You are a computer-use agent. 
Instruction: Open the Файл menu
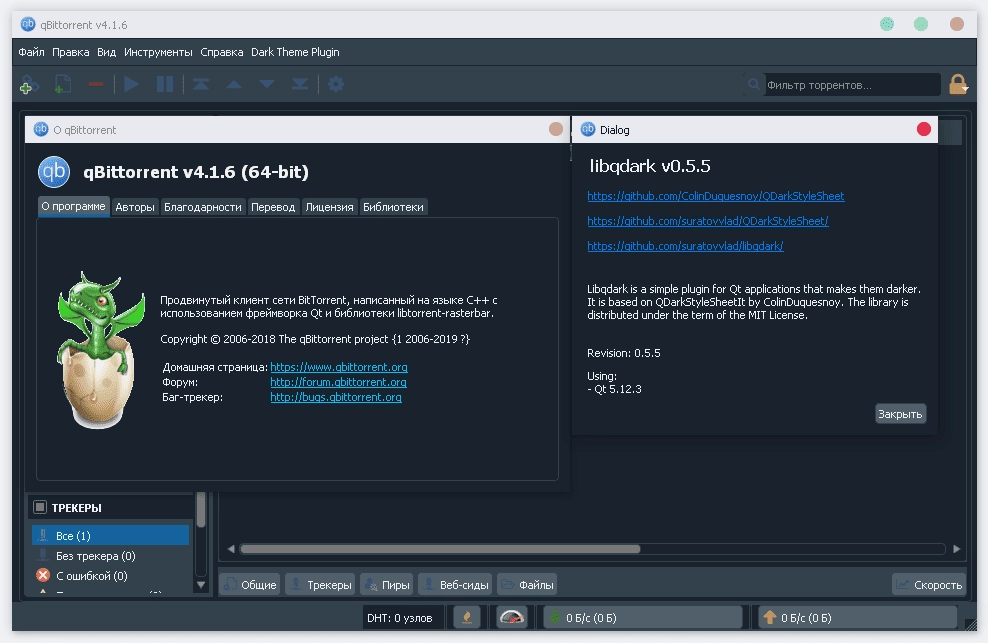click(31, 52)
